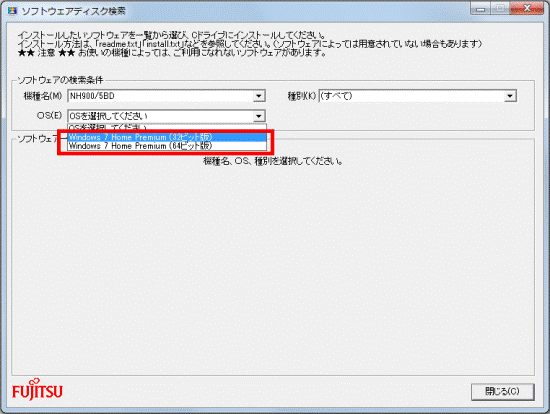Click the 種別(K) label
550x414 pixels.
302,96
